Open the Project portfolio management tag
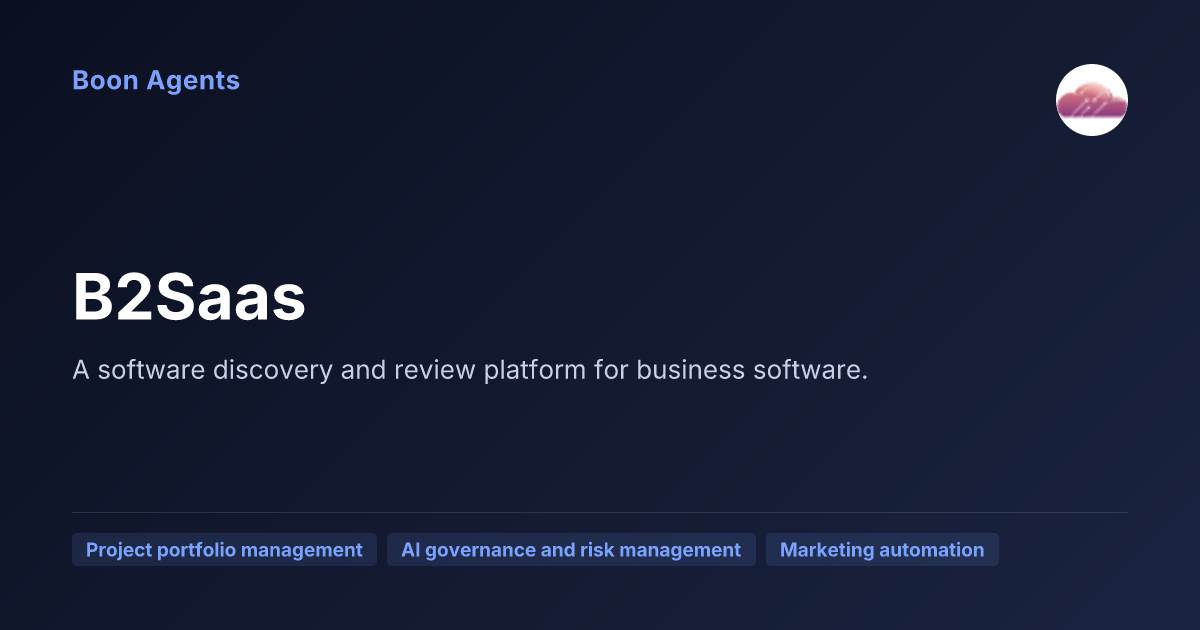1200x630 pixels. coord(224,550)
